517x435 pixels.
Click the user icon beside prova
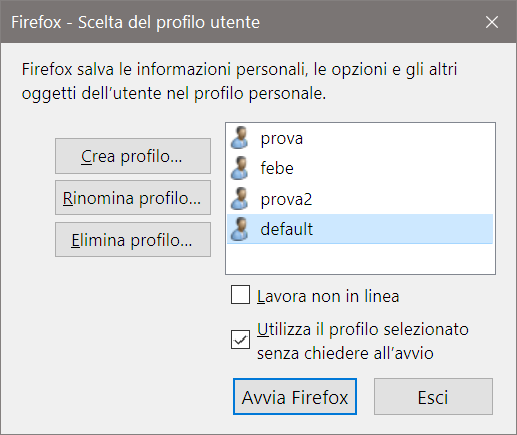click(x=240, y=137)
